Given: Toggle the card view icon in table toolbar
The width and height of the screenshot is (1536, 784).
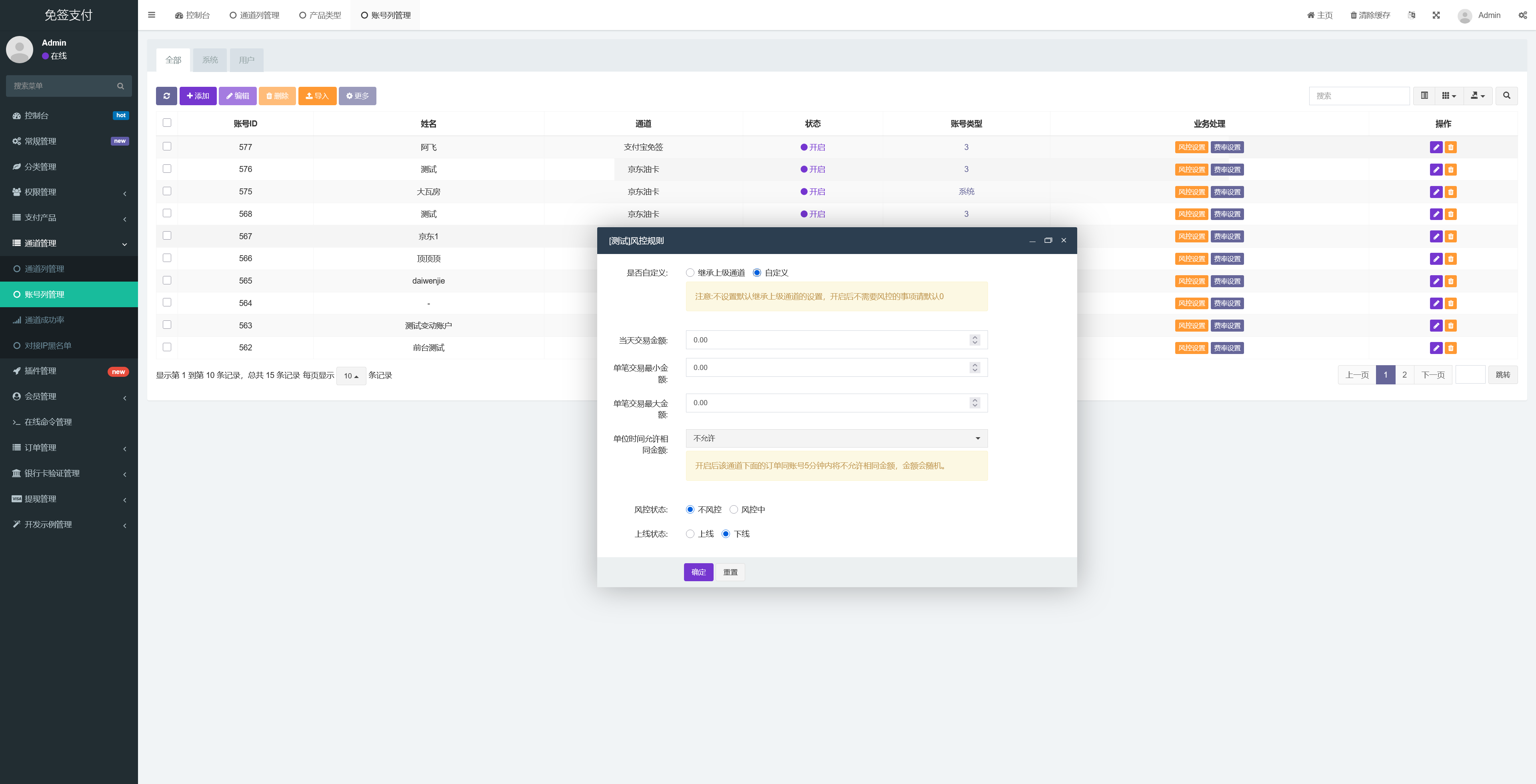Looking at the screenshot, I should pos(1424,96).
